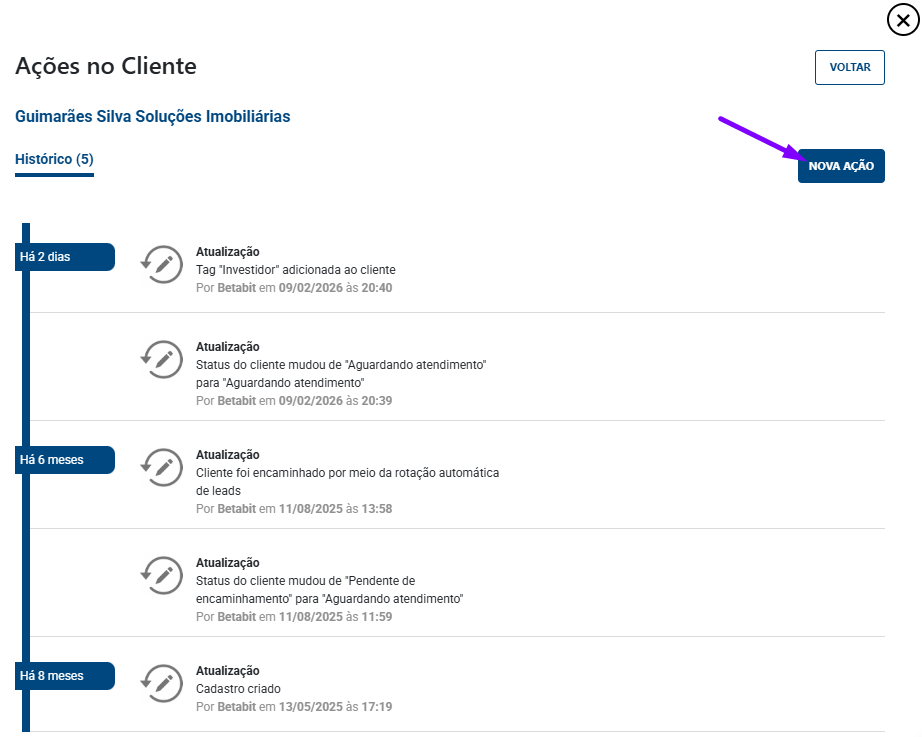This screenshot has height=737, width=922.
Task: Select the pencil icon for the automatic lead rotation entry
Action: pyautogui.click(x=161, y=467)
